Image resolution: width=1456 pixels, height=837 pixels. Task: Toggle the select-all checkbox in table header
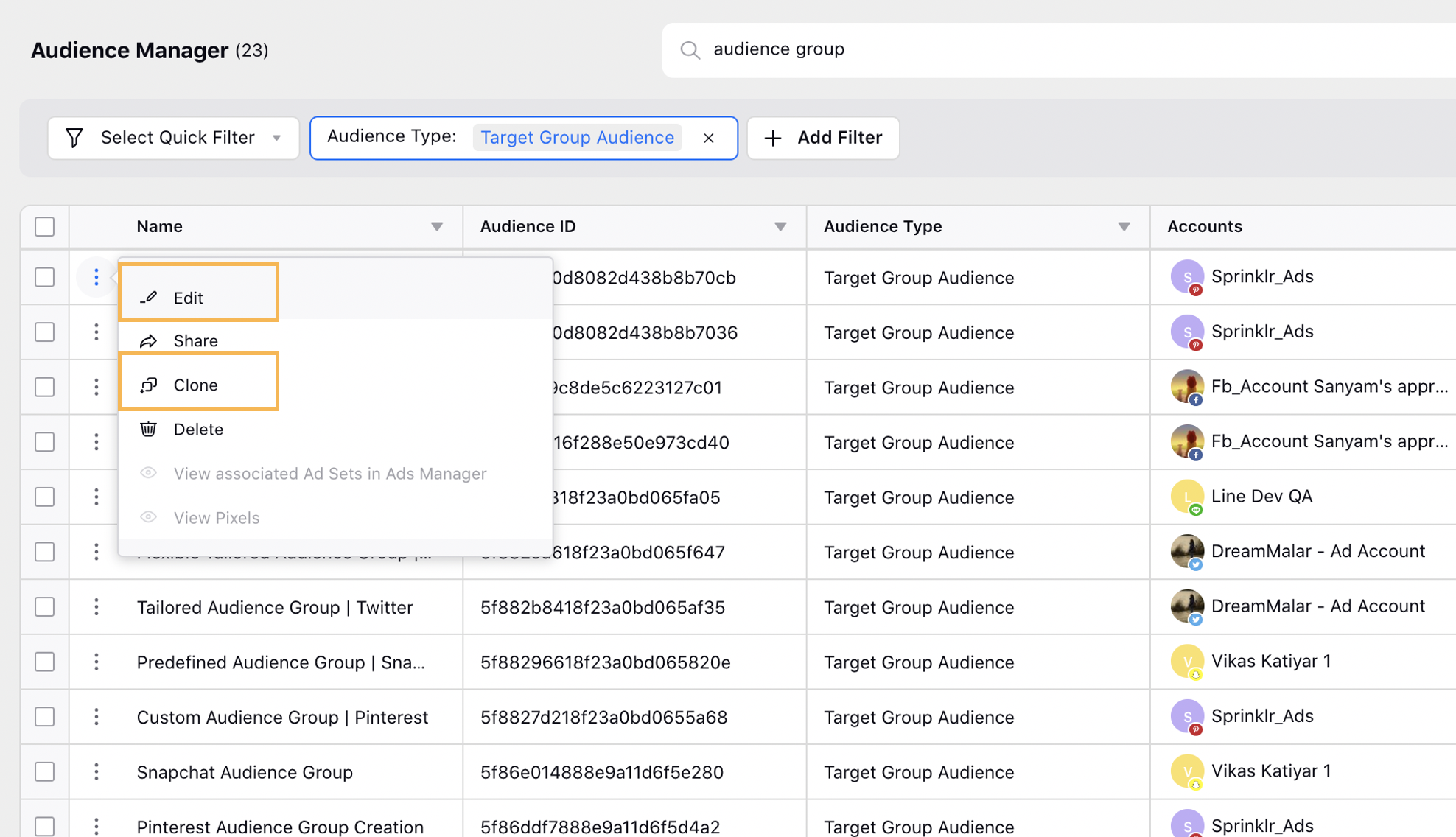[45, 225]
